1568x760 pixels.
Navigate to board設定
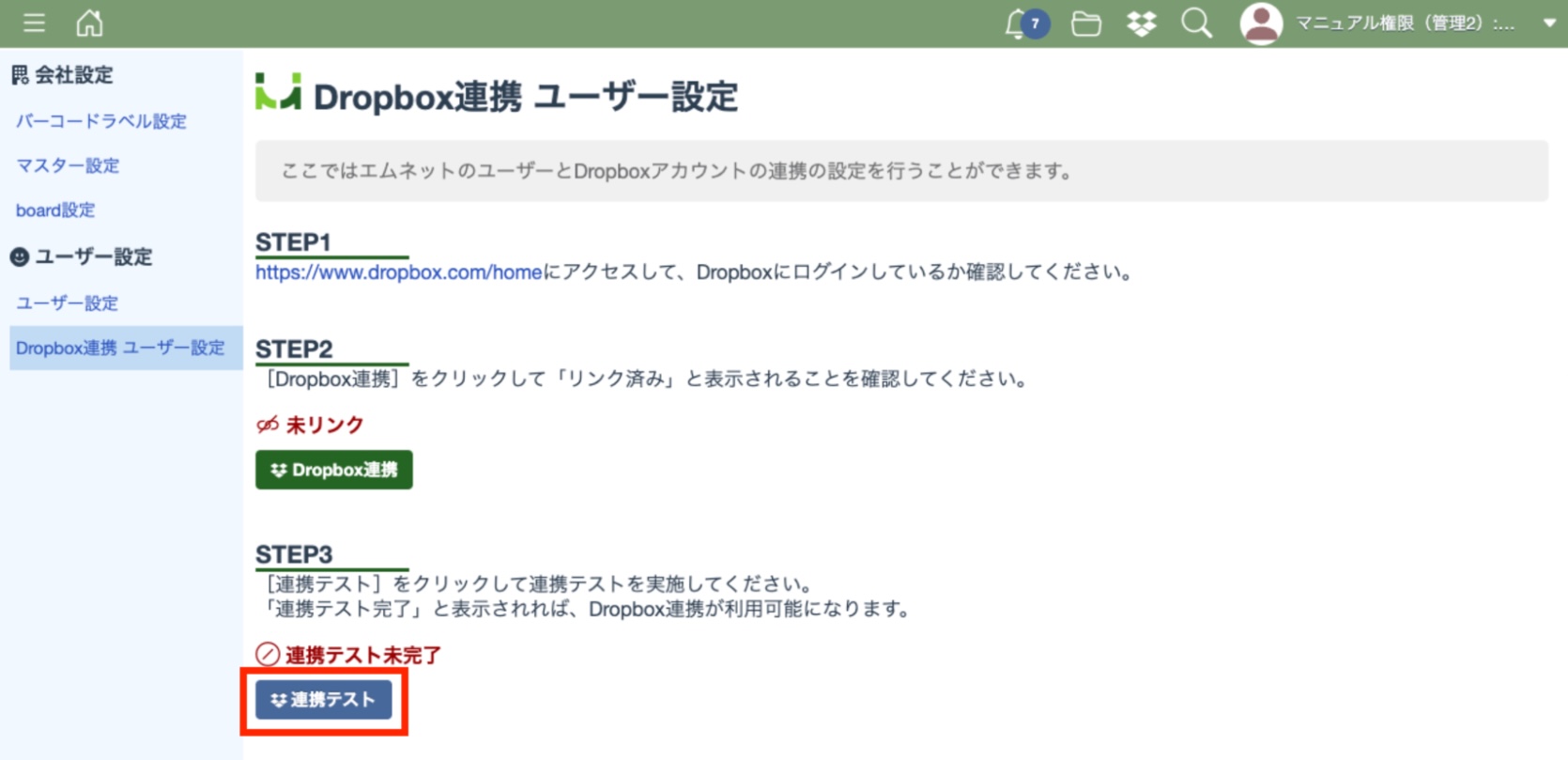(x=55, y=209)
